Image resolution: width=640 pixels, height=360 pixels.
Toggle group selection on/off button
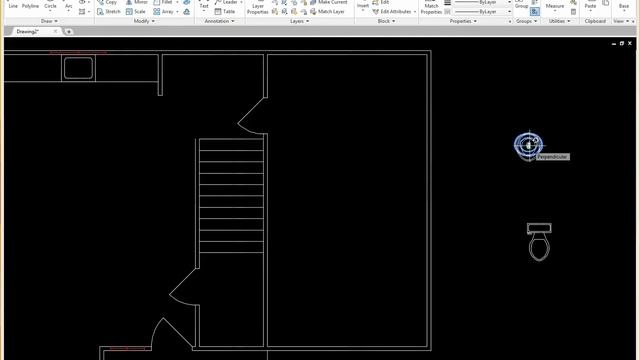pos(535,12)
